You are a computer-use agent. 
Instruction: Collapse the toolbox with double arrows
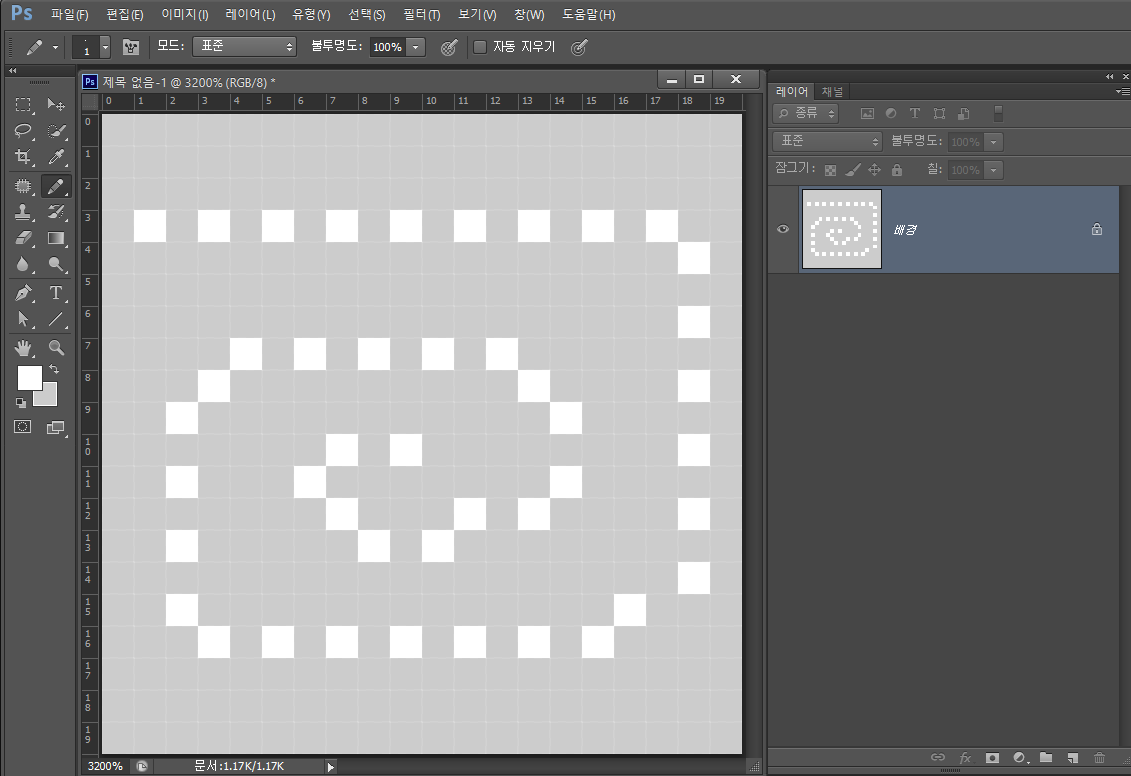pos(12,71)
